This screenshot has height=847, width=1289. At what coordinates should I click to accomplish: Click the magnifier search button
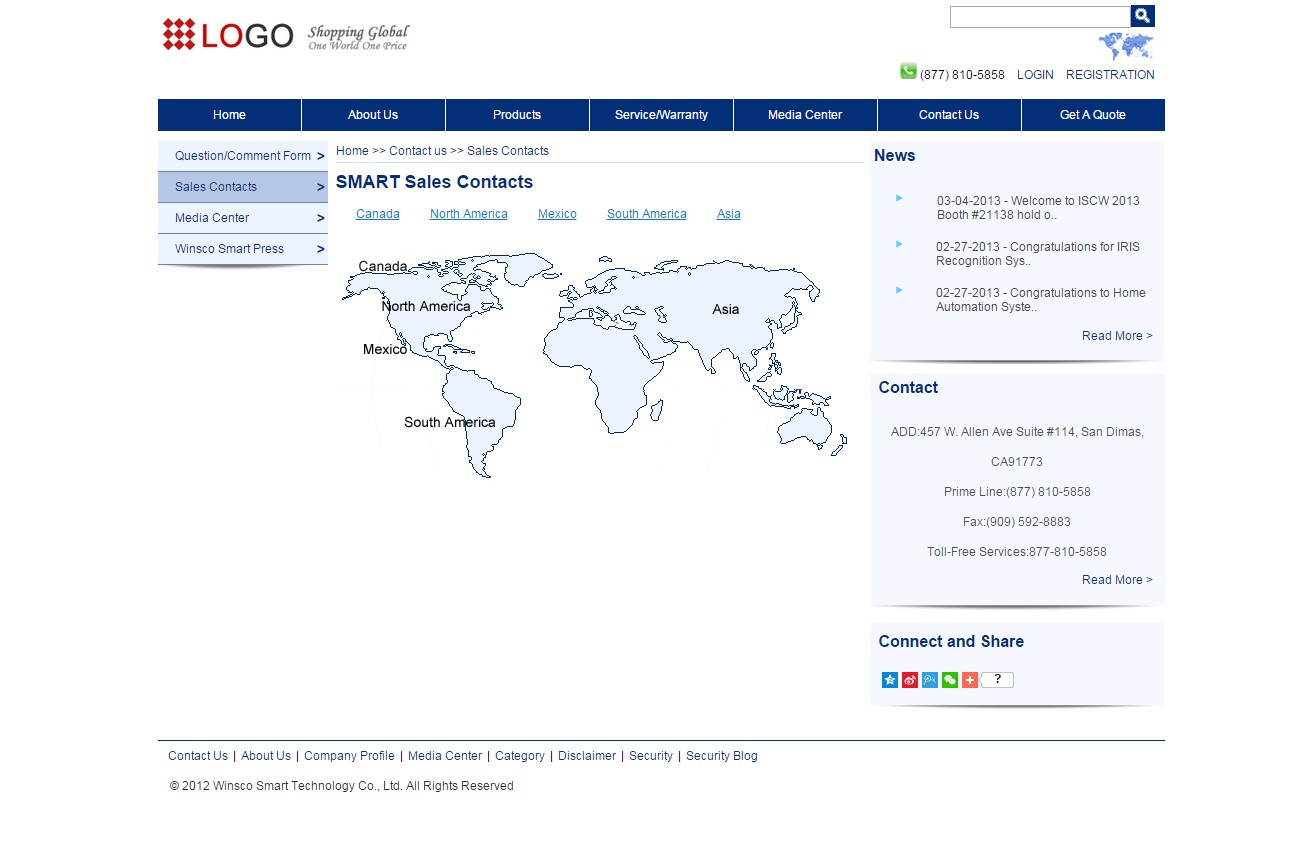point(1142,16)
